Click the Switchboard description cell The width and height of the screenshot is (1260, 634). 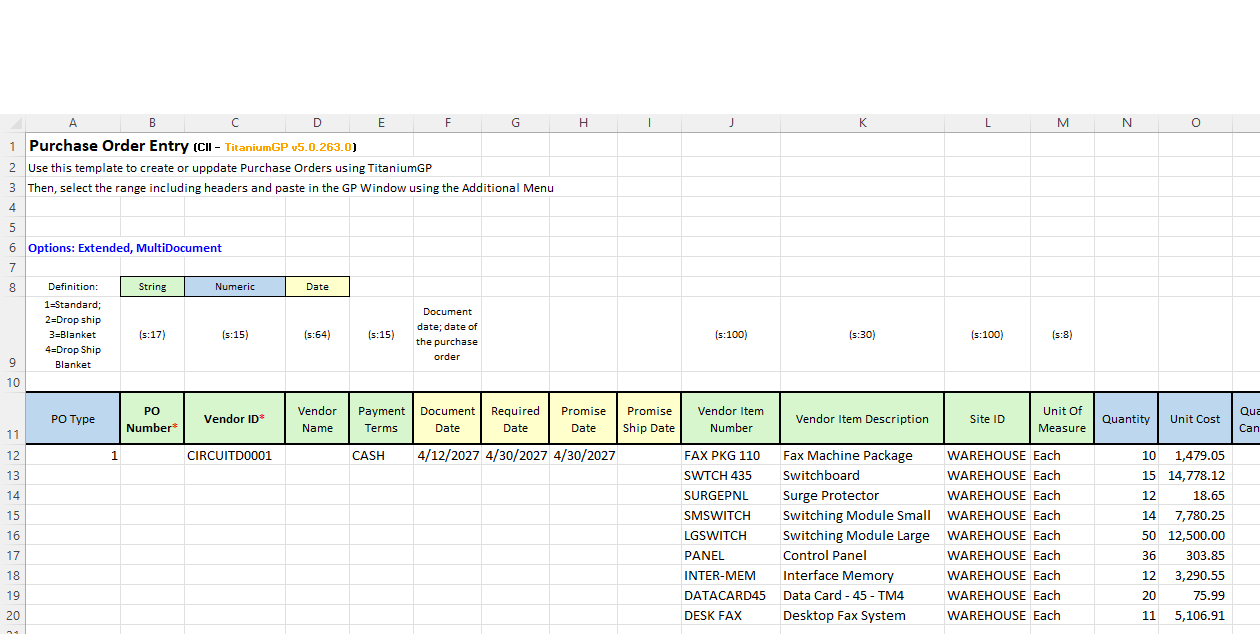pos(862,475)
